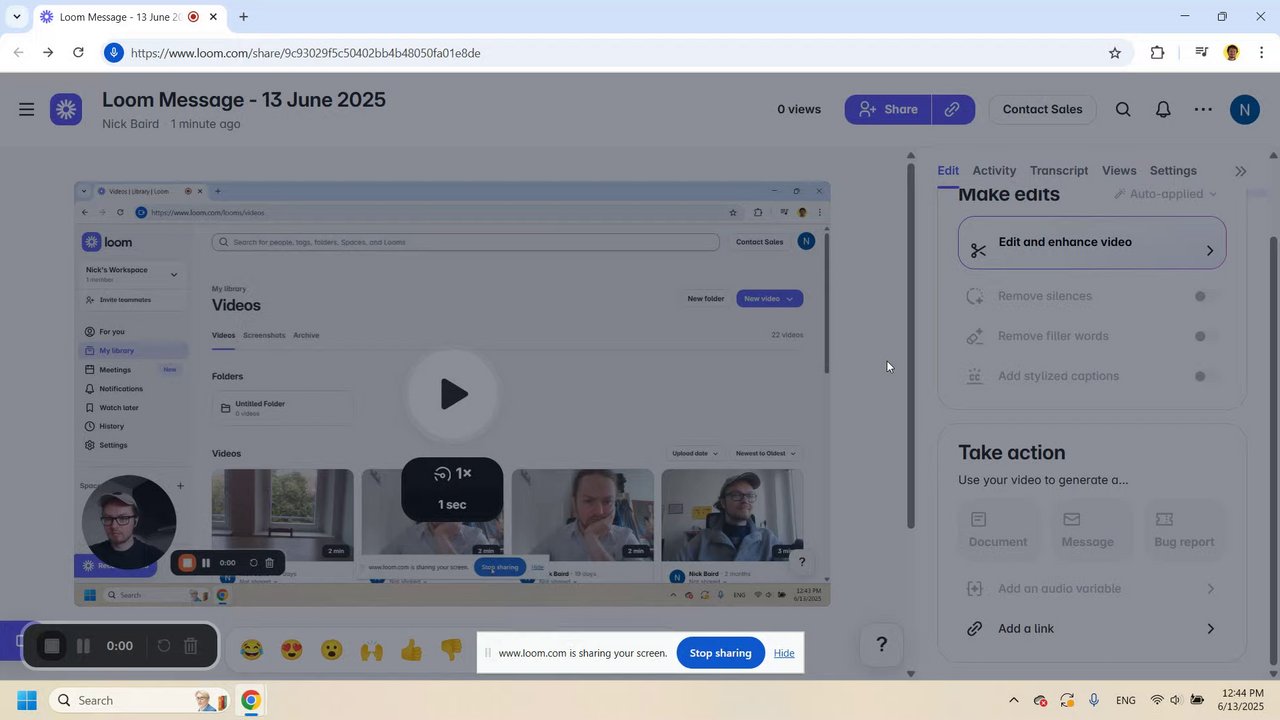Click the page vertical scrollbar beside video
1280x720 pixels.
[x=910, y=345]
